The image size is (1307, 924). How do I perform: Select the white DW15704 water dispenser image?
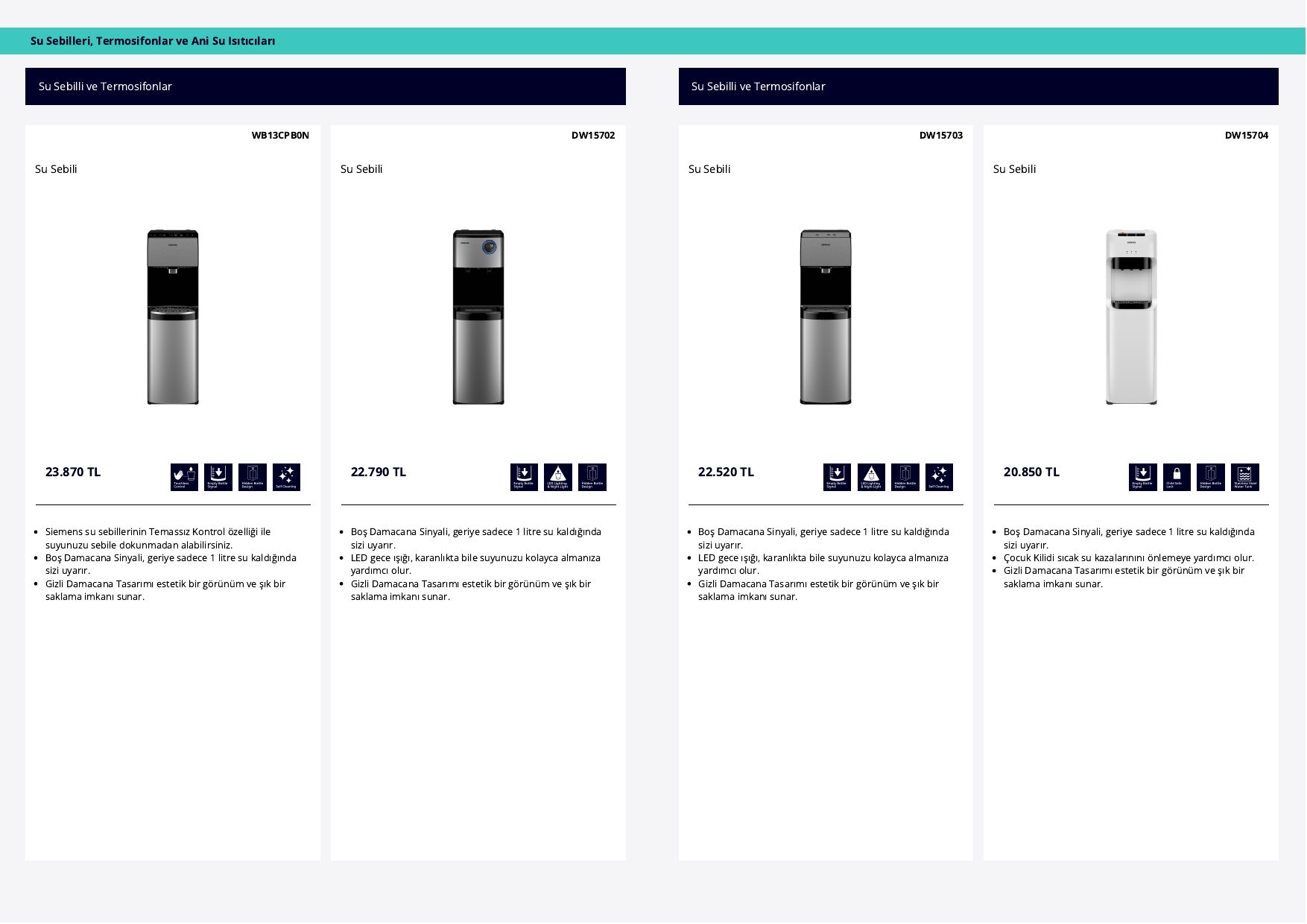pyautogui.click(x=1131, y=317)
